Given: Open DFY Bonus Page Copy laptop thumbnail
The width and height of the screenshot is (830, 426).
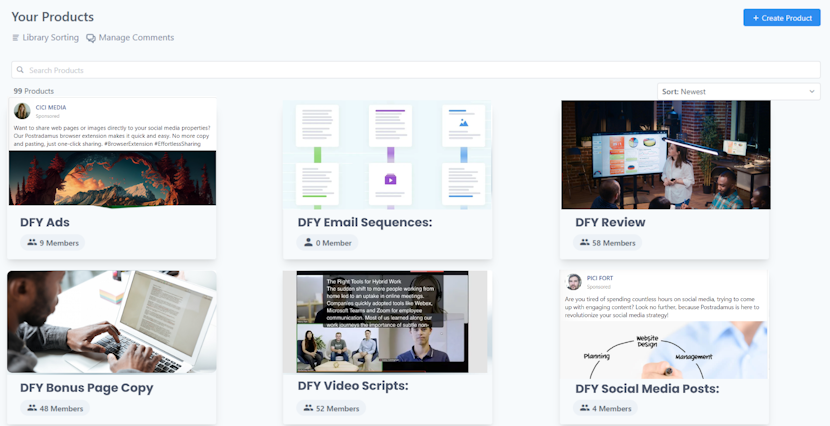Looking at the screenshot, I should (x=112, y=321).
